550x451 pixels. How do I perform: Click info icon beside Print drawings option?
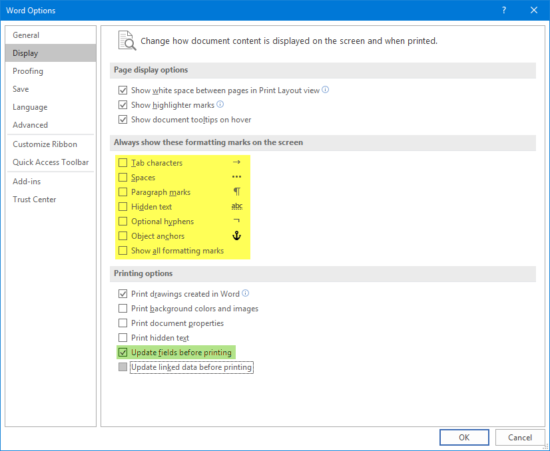point(246,293)
